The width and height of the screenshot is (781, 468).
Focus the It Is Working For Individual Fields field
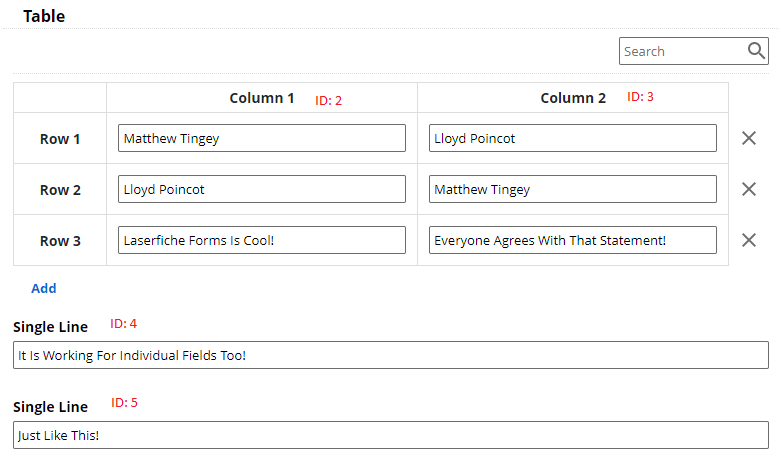point(390,355)
